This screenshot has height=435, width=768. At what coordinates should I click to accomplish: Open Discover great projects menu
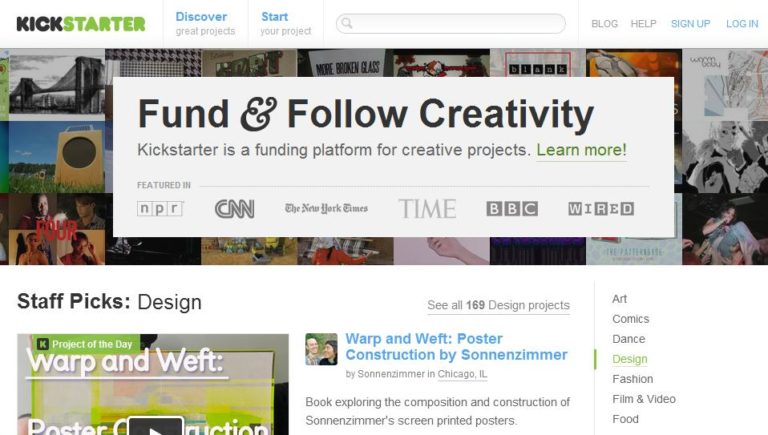[x=204, y=23]
